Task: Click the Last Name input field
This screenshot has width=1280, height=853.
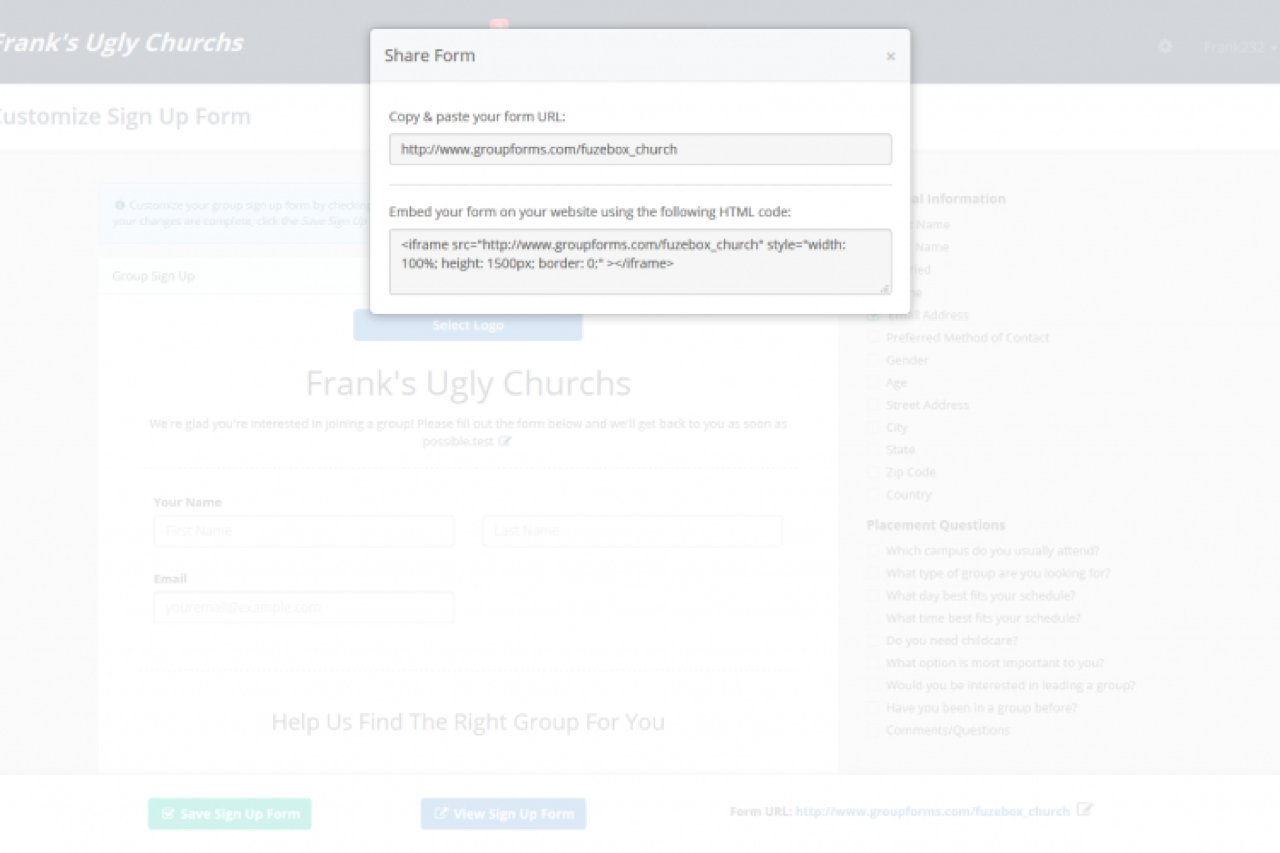Action: tap(633, 531)
